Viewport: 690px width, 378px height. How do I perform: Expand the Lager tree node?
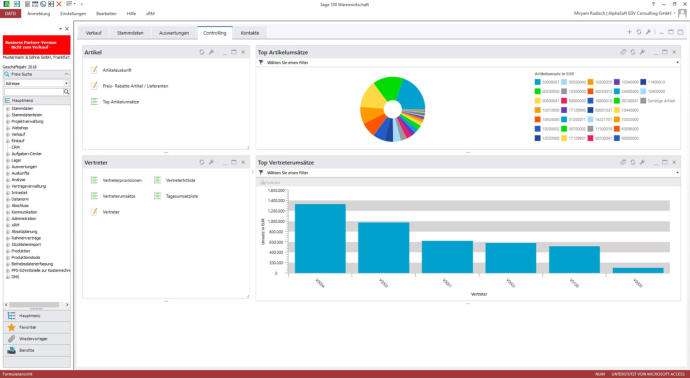[x=7, y=160]
